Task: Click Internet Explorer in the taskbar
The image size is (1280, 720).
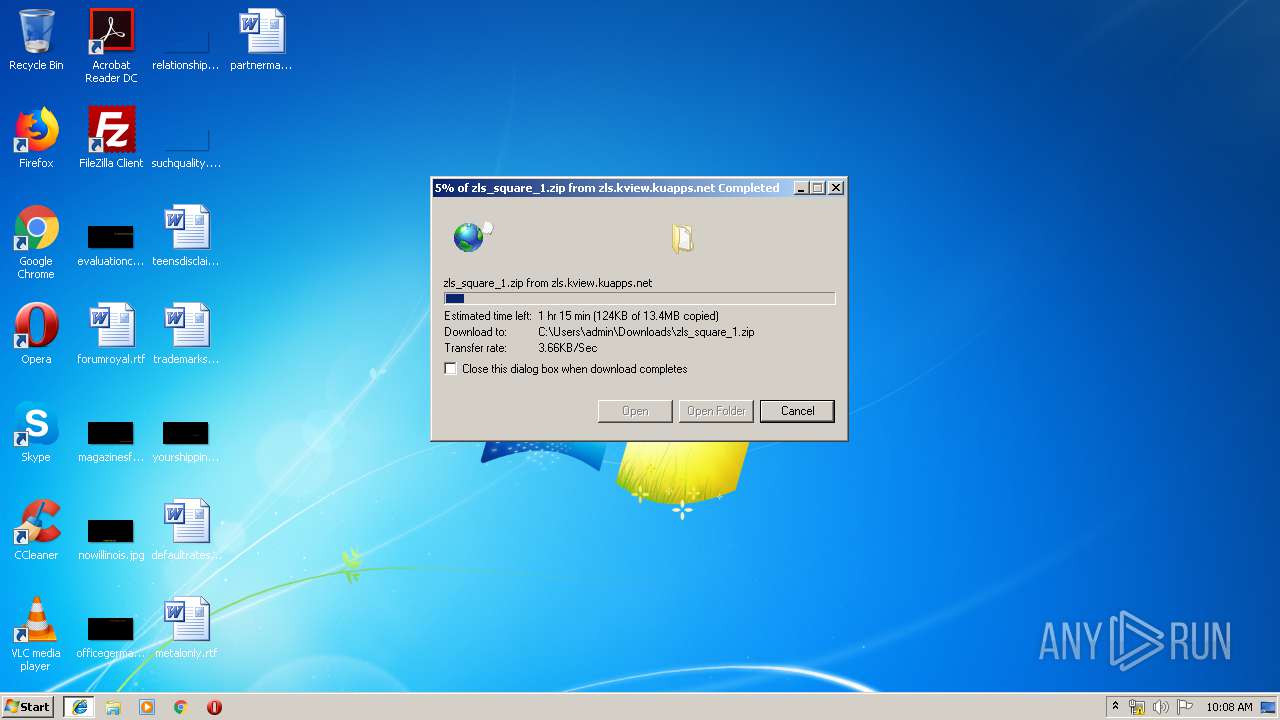Action: point(79,707)
